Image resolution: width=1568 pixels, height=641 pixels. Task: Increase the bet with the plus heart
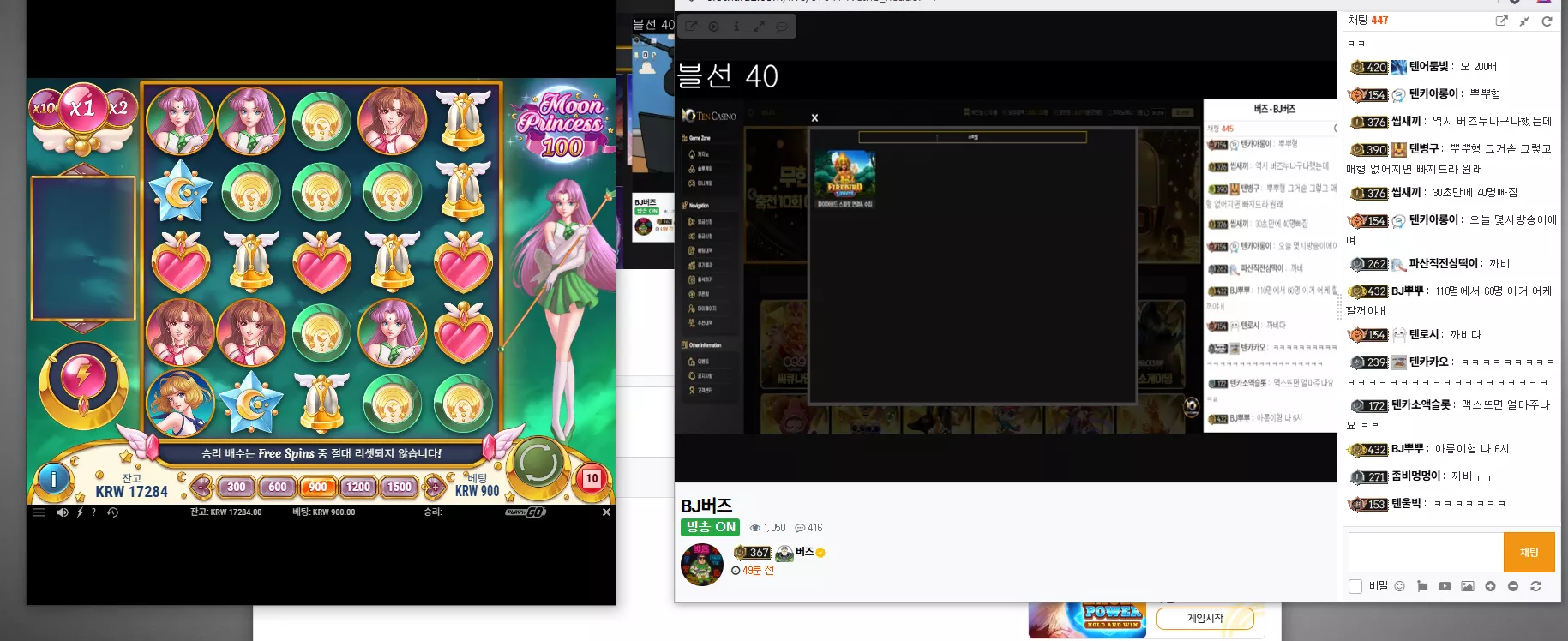[x=435, y=487]
